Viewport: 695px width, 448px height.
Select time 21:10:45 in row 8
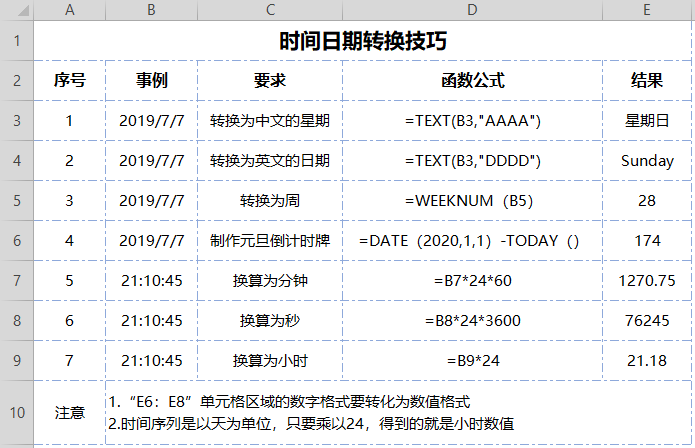tap(151, 320)
